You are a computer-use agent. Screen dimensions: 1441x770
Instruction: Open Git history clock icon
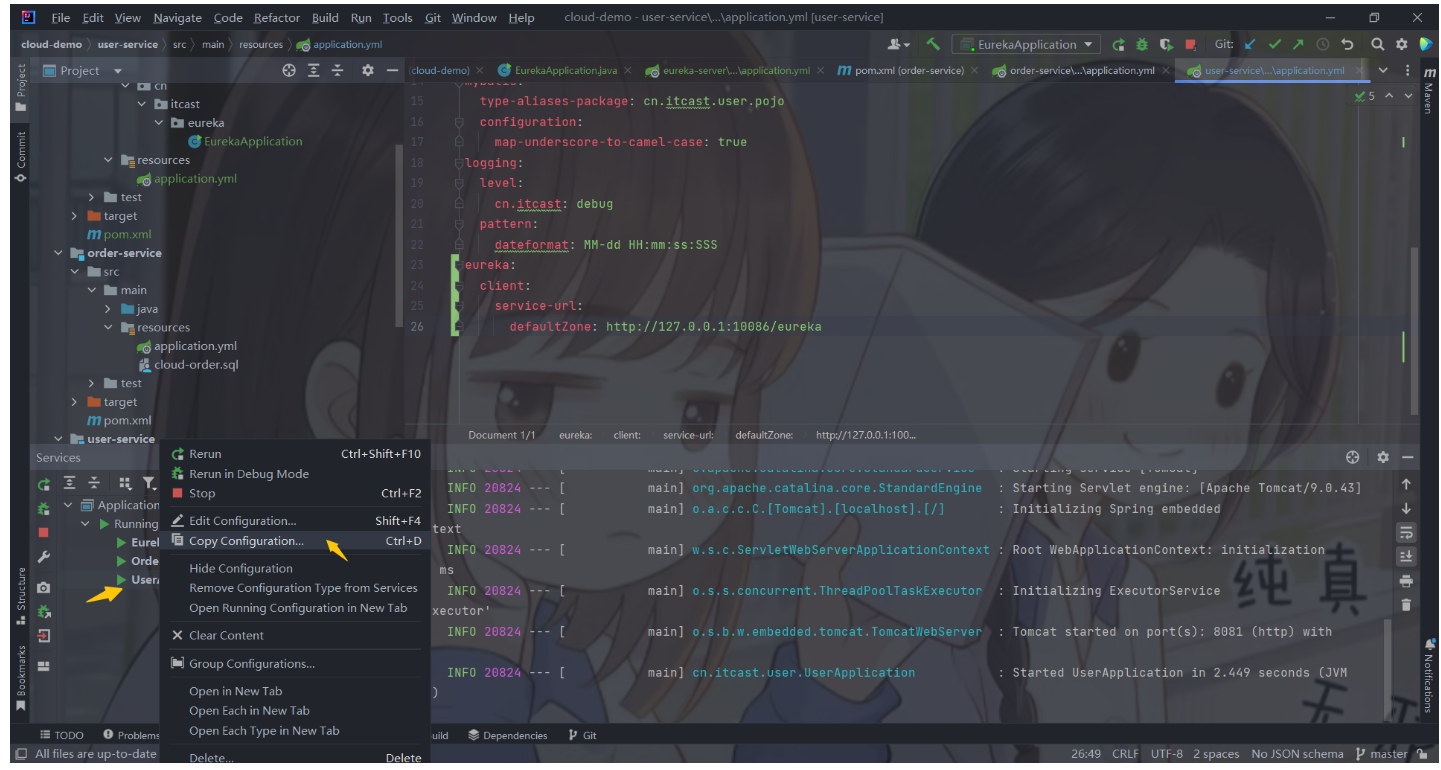(x=1323, y=44)
